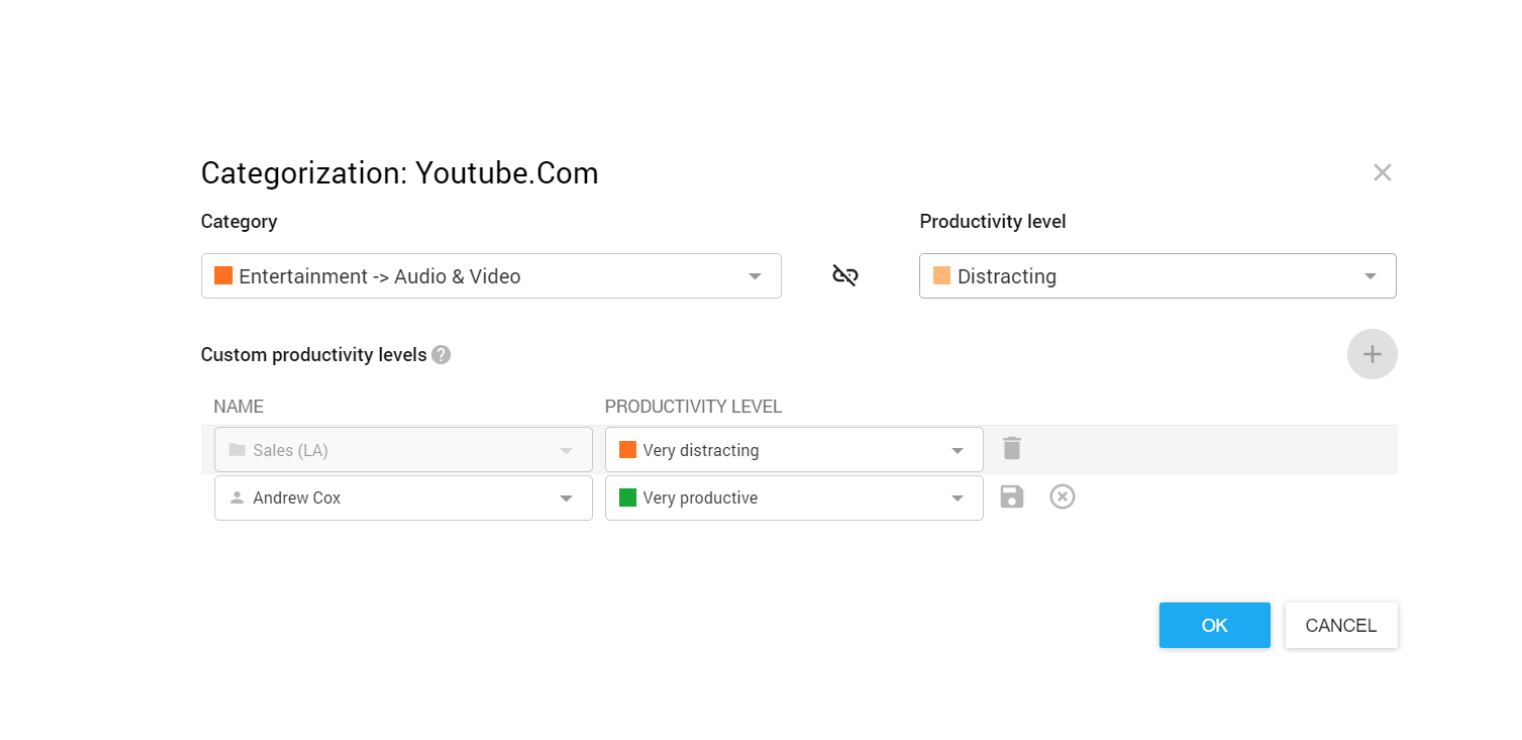The height and width of the screenshot is (740, 1522).
Task: Open help for Custom productivity levels
Action: 441,355
